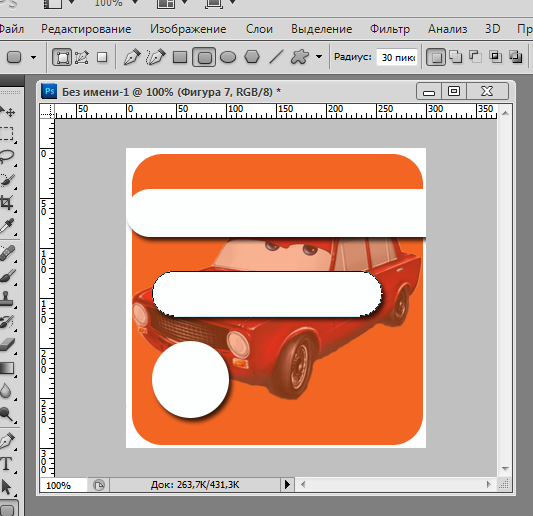Choose Freeform Pen in options bar
Viewport: 533px width, 516px height.
coord(156,57)
